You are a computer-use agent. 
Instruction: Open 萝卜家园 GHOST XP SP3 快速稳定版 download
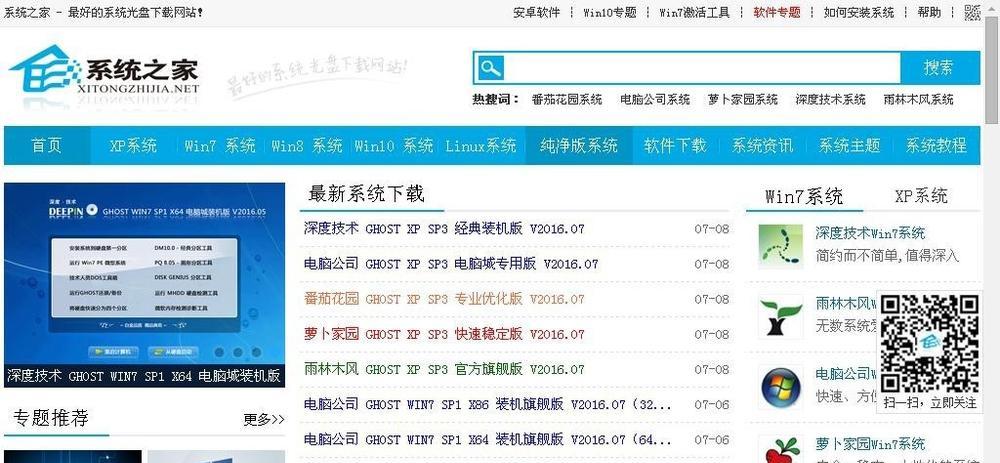tap(444, 334)
